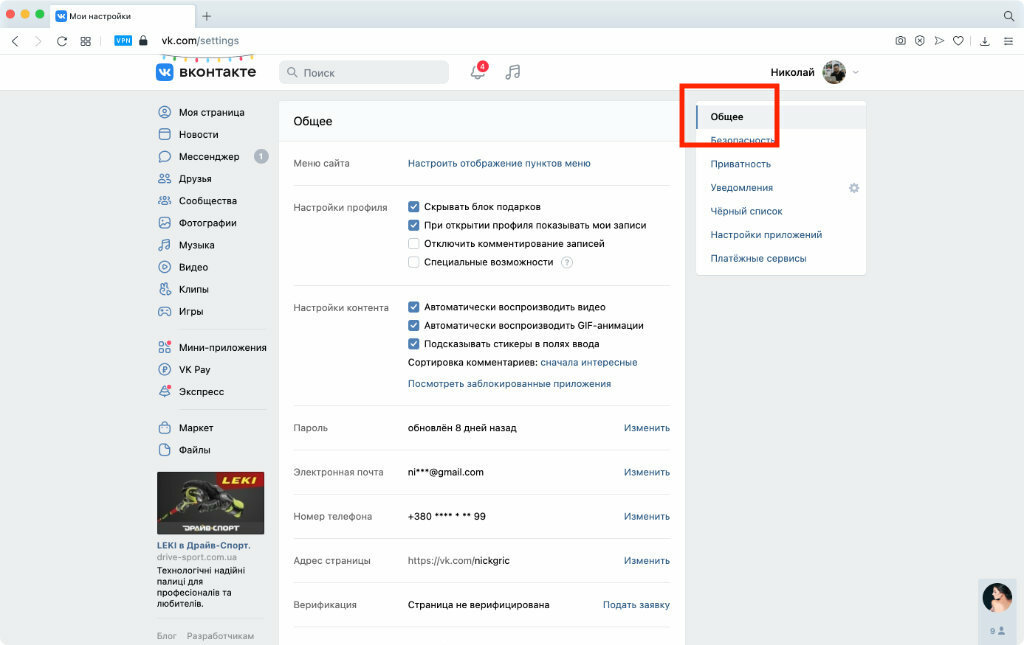
Task: Click Изменить next to Адрес страницы
Action: [x=647, y=561]
